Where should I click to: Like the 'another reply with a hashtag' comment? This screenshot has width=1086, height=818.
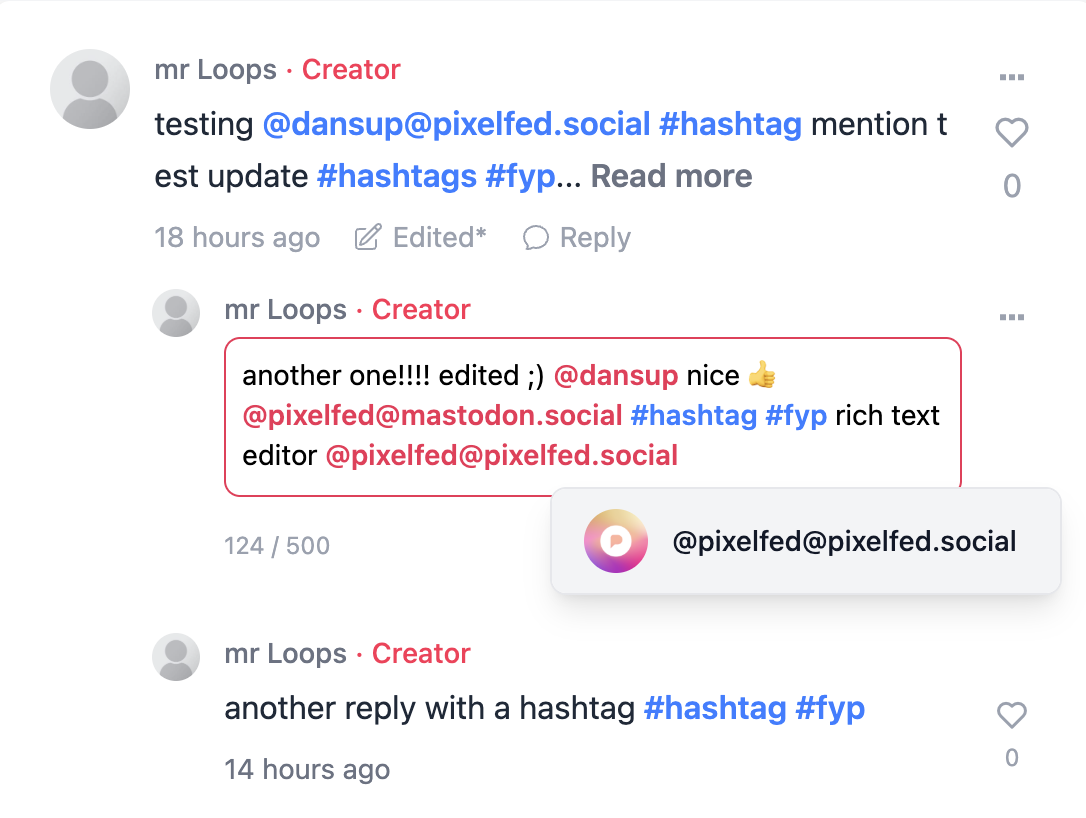coord(1011,715)
